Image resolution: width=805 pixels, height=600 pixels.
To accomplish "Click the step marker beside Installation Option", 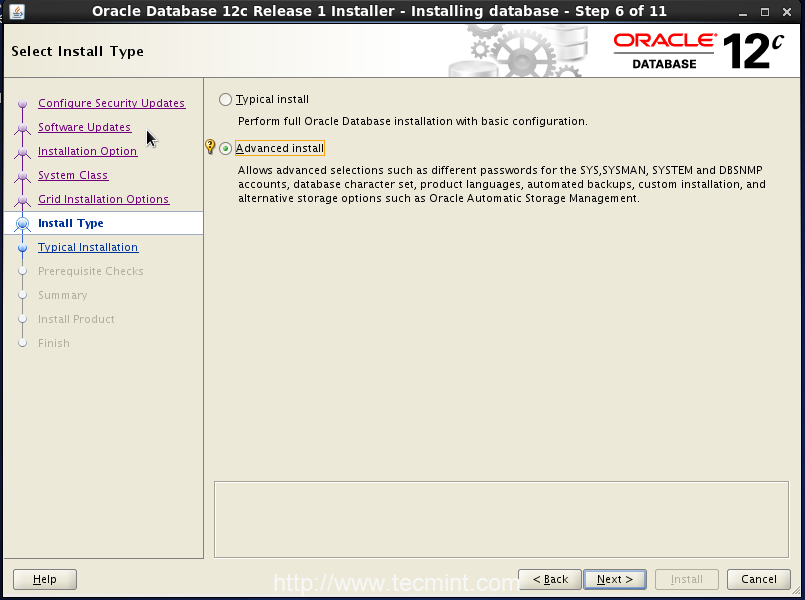I will tap(23, 152).
